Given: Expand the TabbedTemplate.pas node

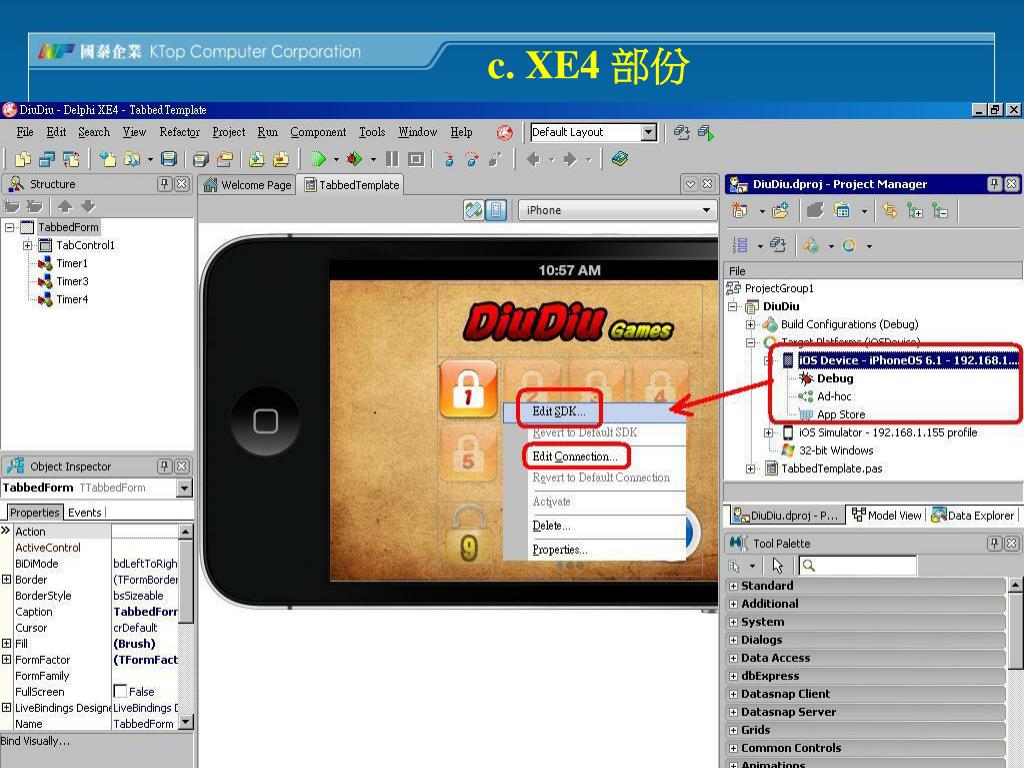Looking at the screenshot, I should 750,469.
